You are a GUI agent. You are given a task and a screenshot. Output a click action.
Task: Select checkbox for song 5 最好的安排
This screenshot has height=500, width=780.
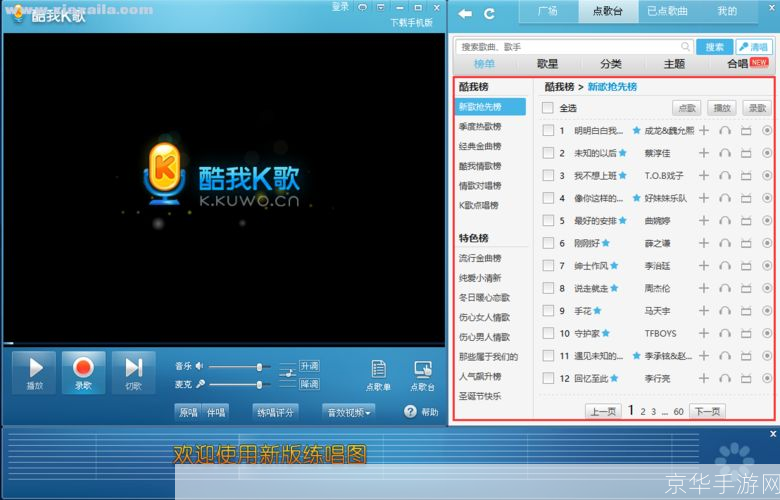(548, 220)
